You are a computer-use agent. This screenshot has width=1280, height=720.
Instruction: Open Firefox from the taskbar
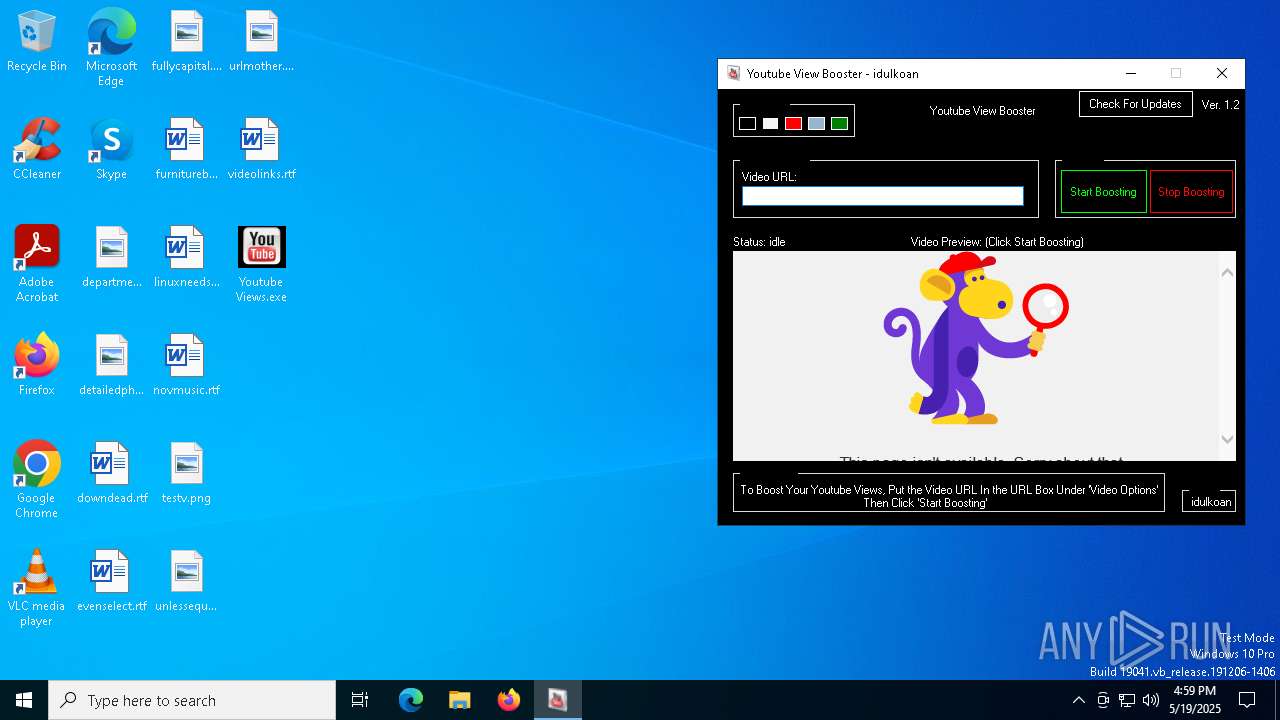[x=508, y=700]
